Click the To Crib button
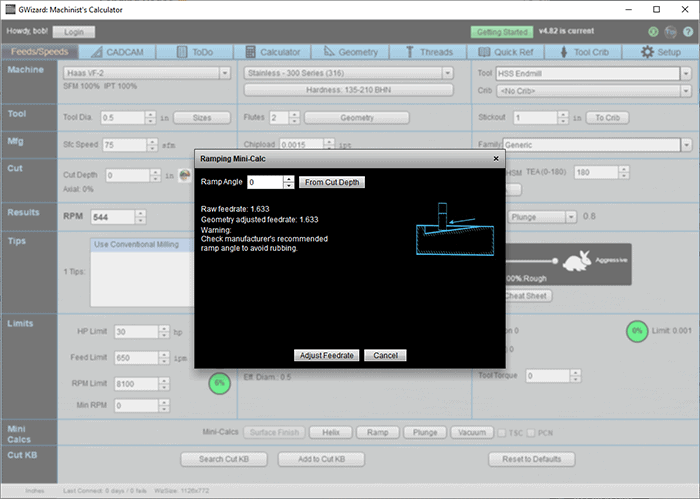The image size is (700, 499). pos(607,118)
